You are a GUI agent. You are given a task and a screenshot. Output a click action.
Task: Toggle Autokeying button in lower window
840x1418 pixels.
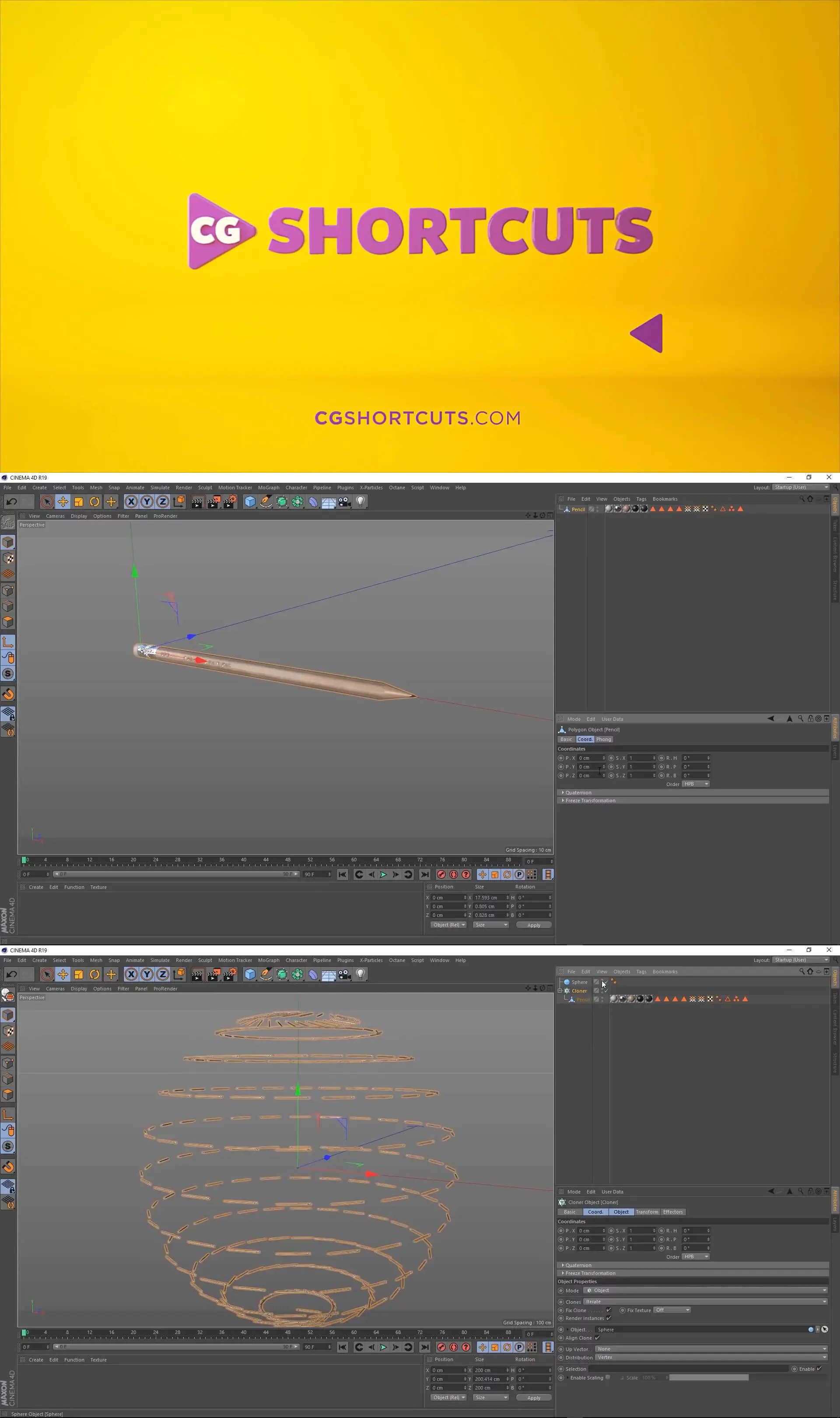click(x=454, y=1347)
